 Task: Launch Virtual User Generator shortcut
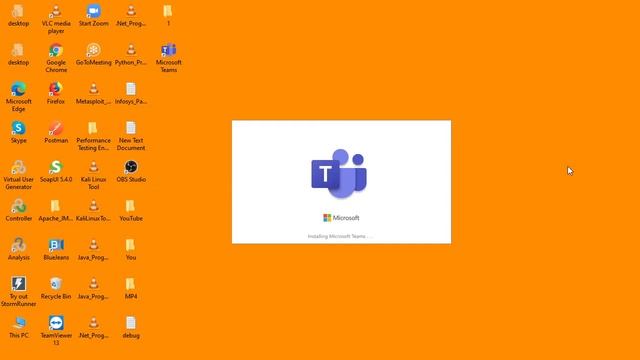pos(18,175)
